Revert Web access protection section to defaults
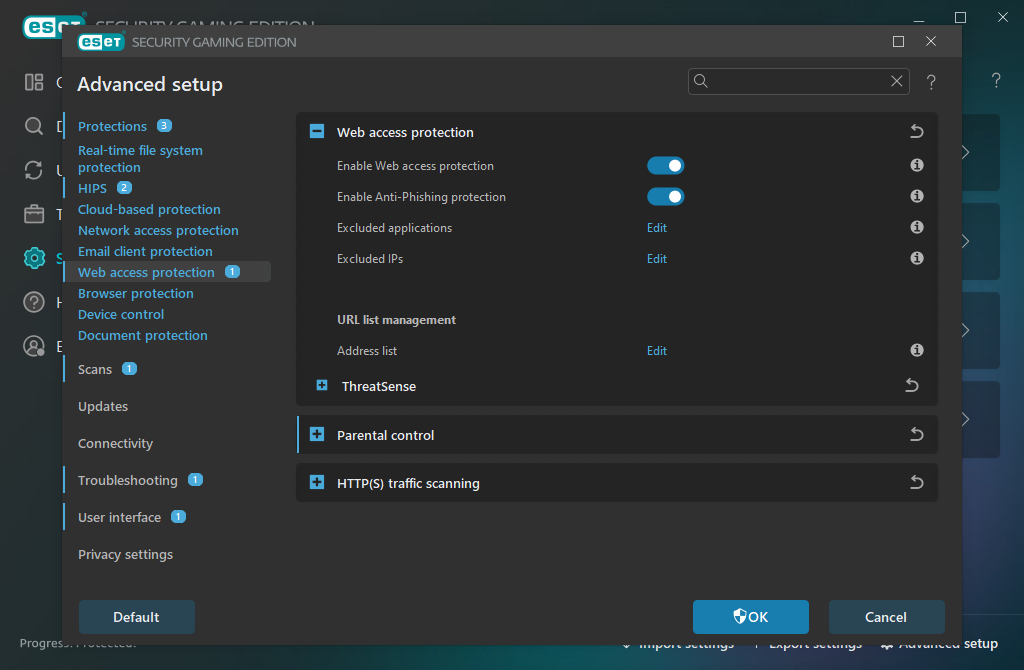Image resolution: width=1024 pixels, height=670 pixels. click(917, 132)
